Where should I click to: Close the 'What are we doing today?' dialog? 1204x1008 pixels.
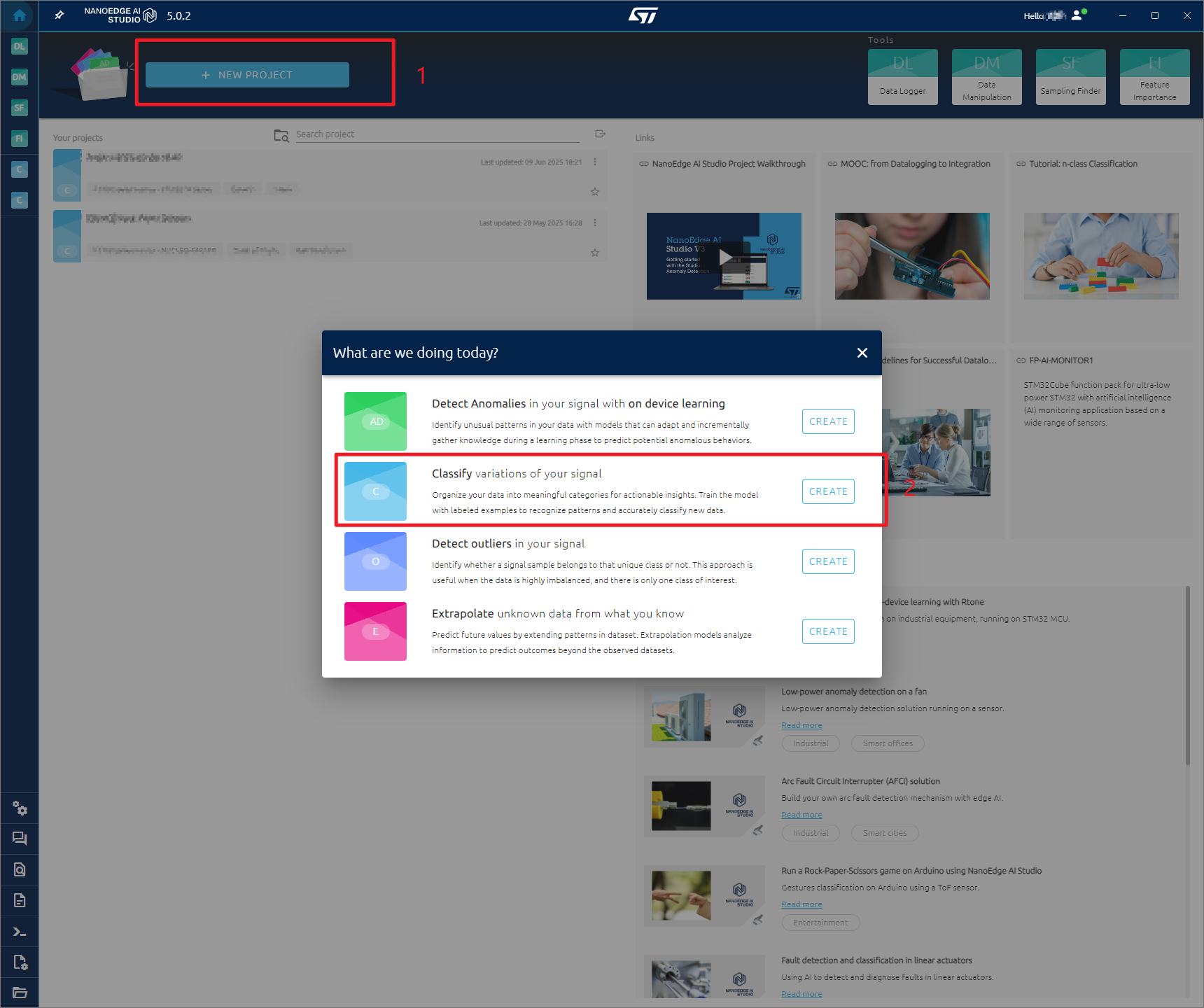[862, 353]
